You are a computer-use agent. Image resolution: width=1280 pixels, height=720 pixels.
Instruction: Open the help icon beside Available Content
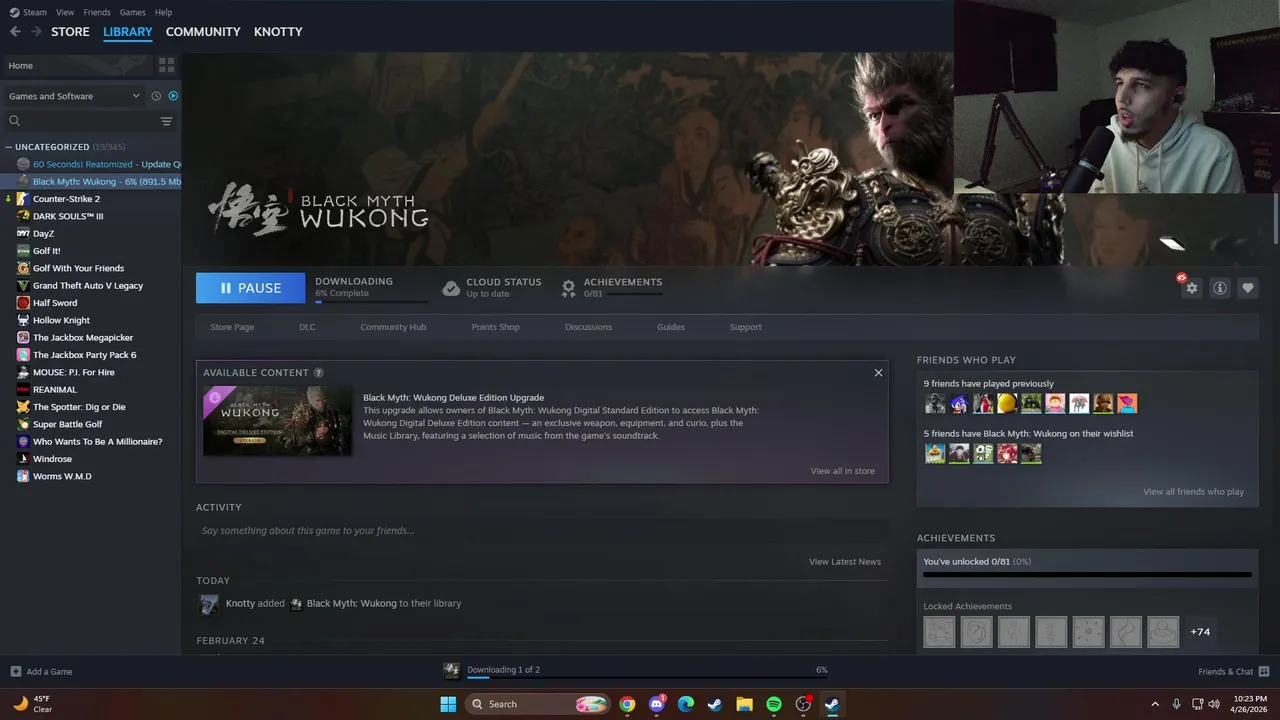[x=318, y=373]
